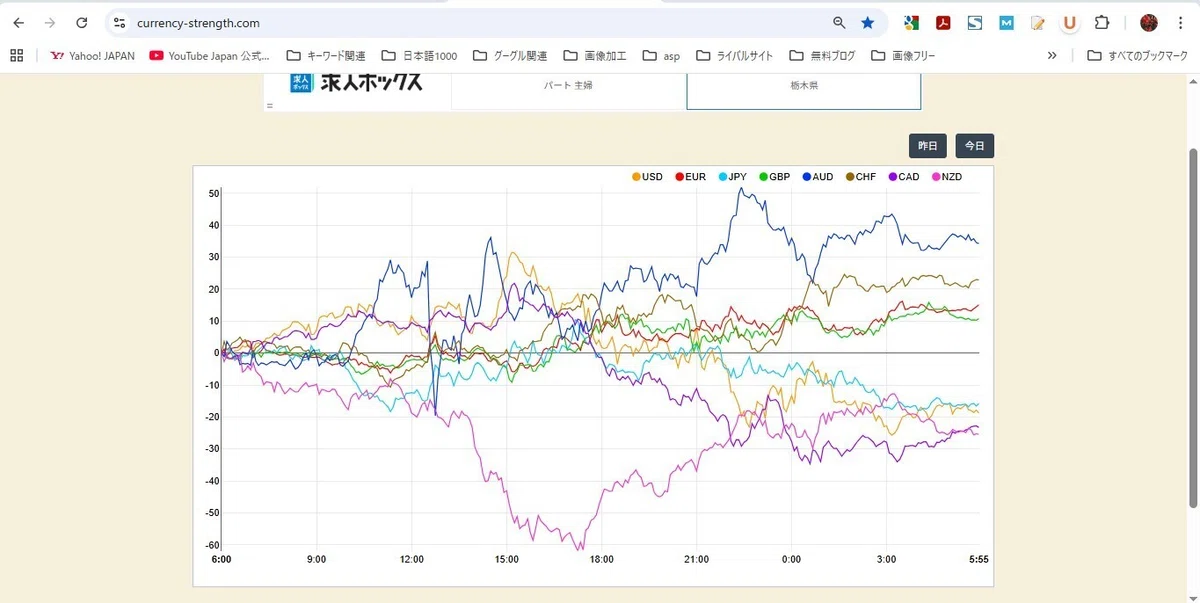Open the extensions puzzle icon
1200x603 pixels.
[1102, 22]
